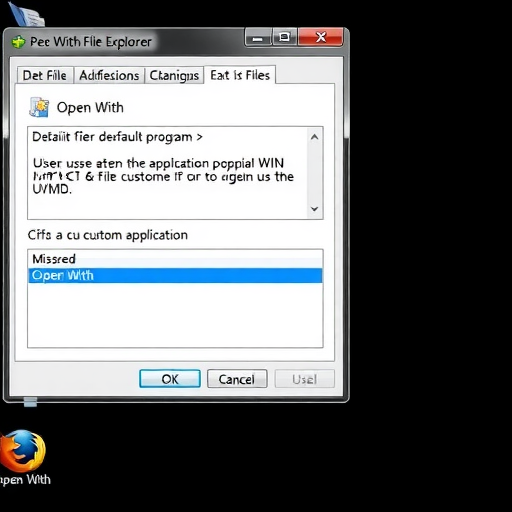
Task: Open the Ctanigus tab
Action: tap(174, 75)
